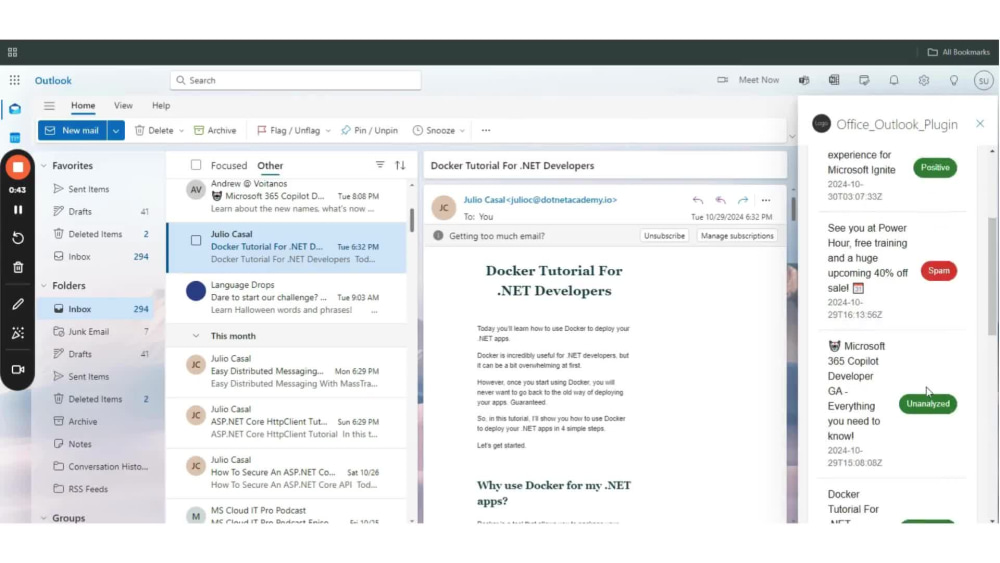Open All Bookmarks folder

pos(958,52)
